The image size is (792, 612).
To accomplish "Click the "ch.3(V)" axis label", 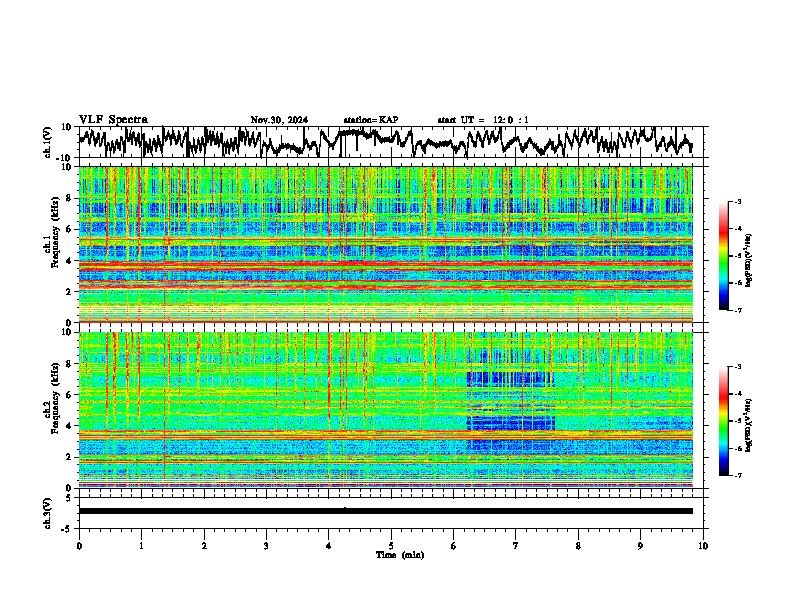I will 48,514.
